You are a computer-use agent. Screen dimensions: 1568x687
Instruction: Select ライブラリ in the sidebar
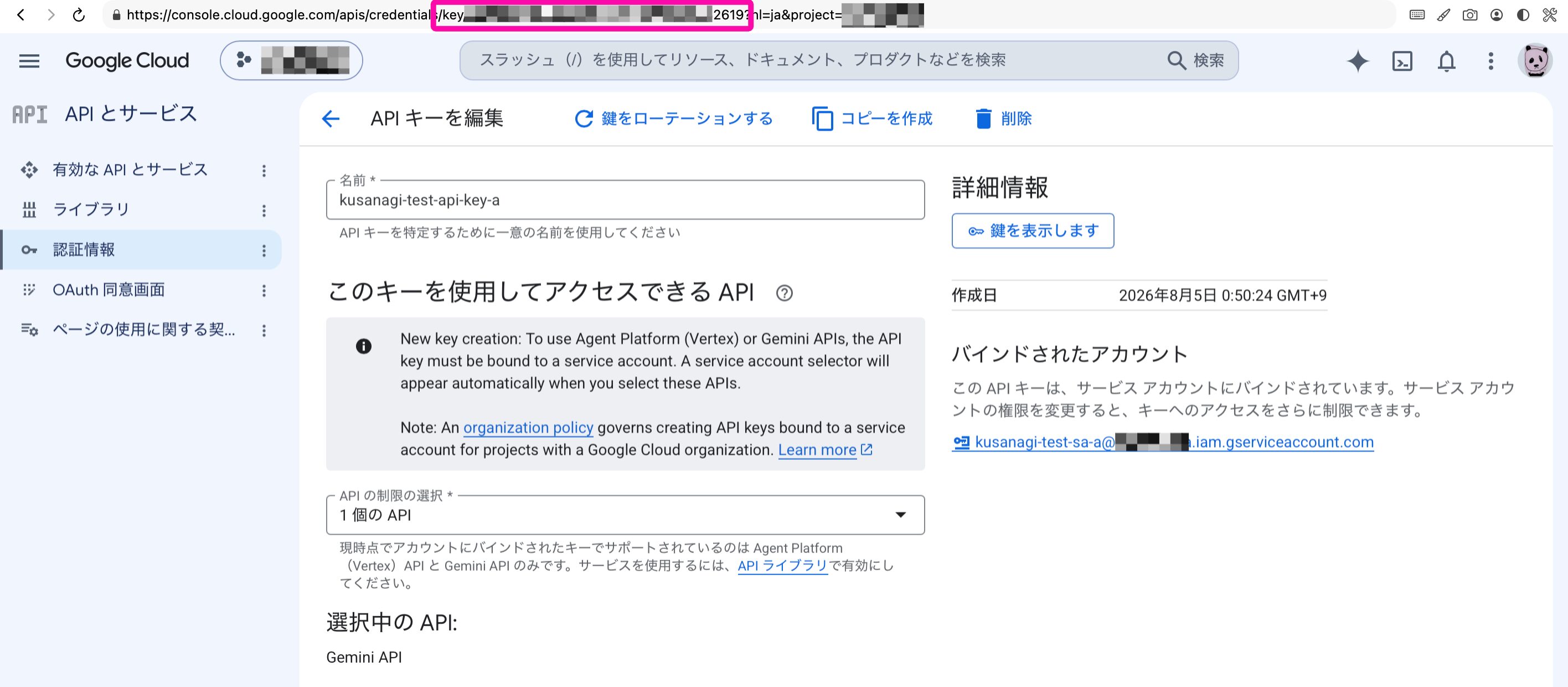click(x=91, y=209)
